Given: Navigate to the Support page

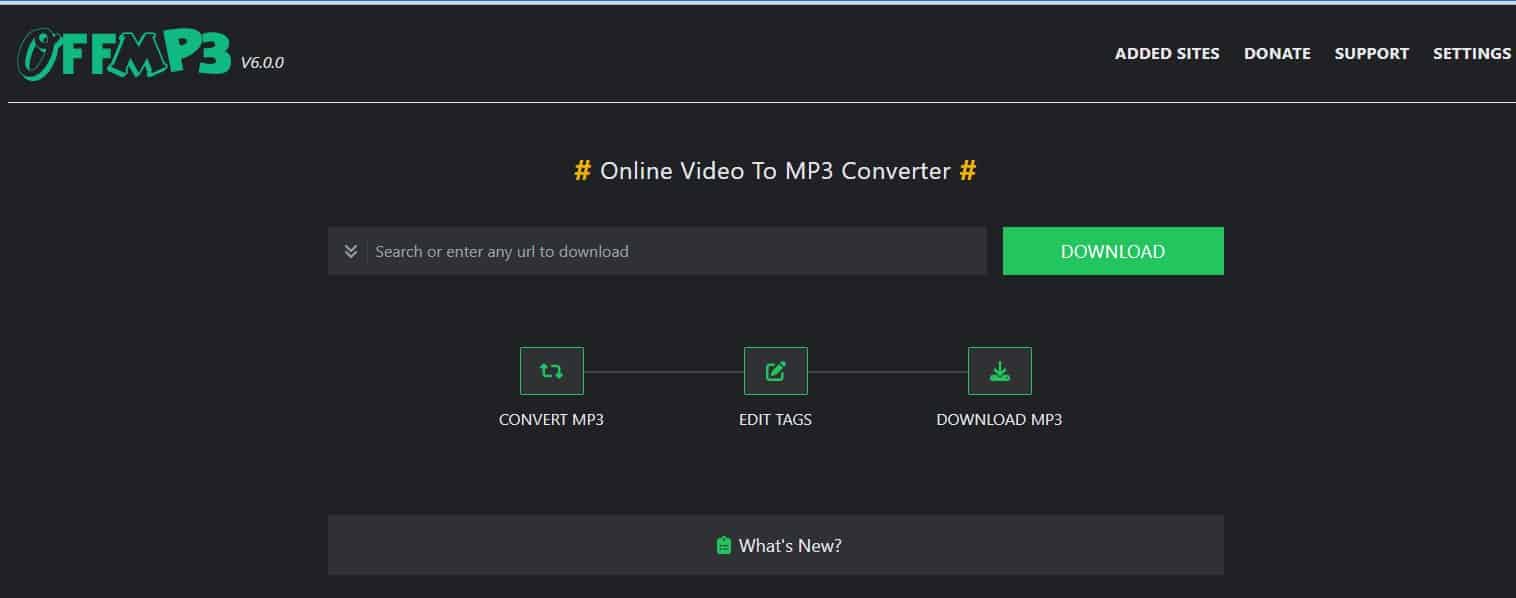Looking at the screenshot, I should pos(1371,53).
